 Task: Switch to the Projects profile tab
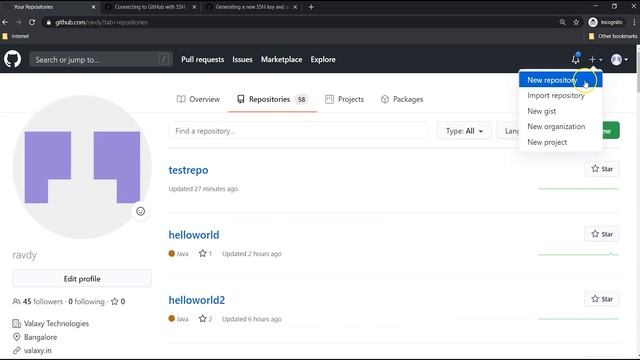344,99
